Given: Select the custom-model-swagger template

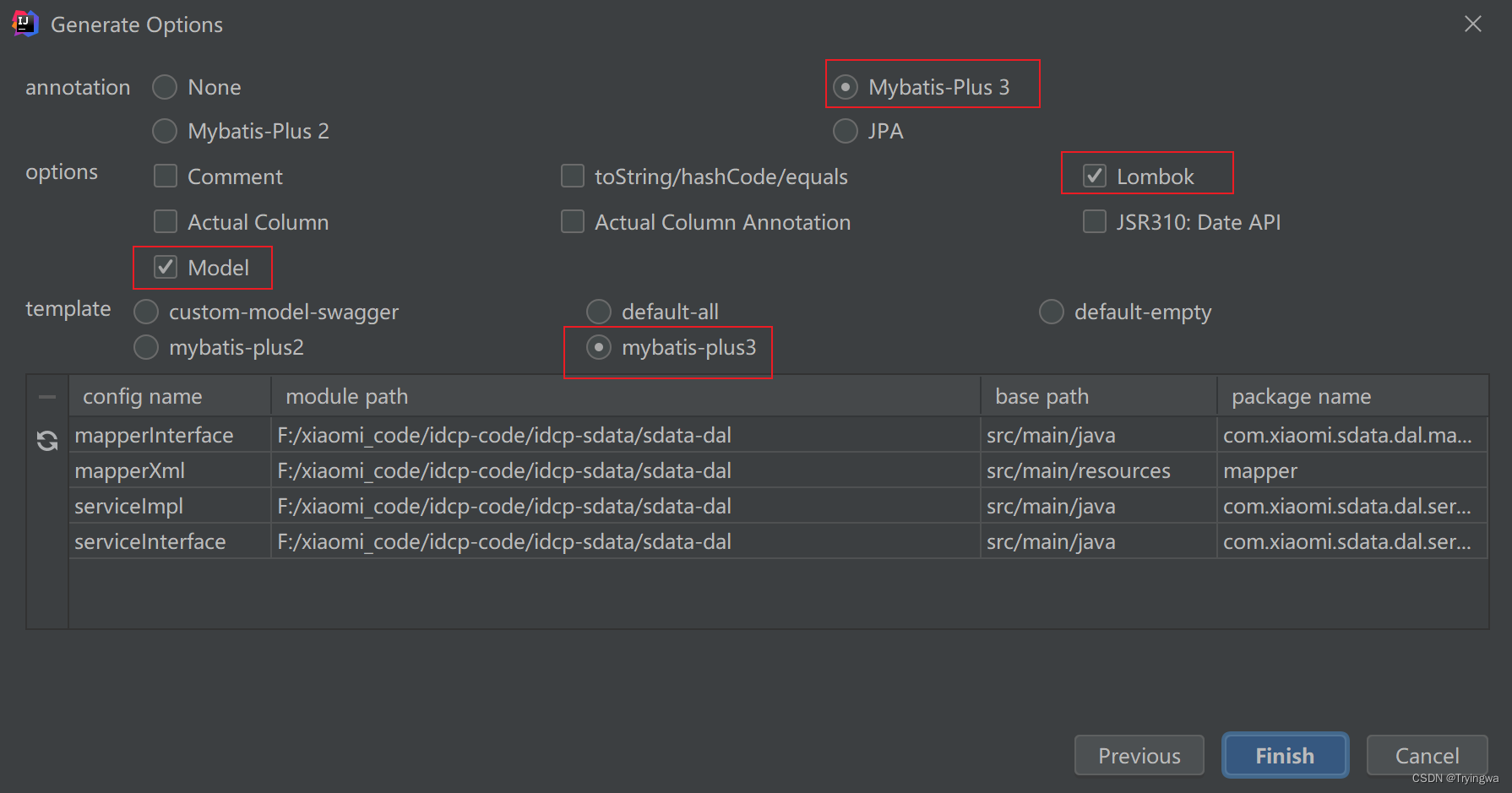Looking at the screenshot, I should click(145, 312).
